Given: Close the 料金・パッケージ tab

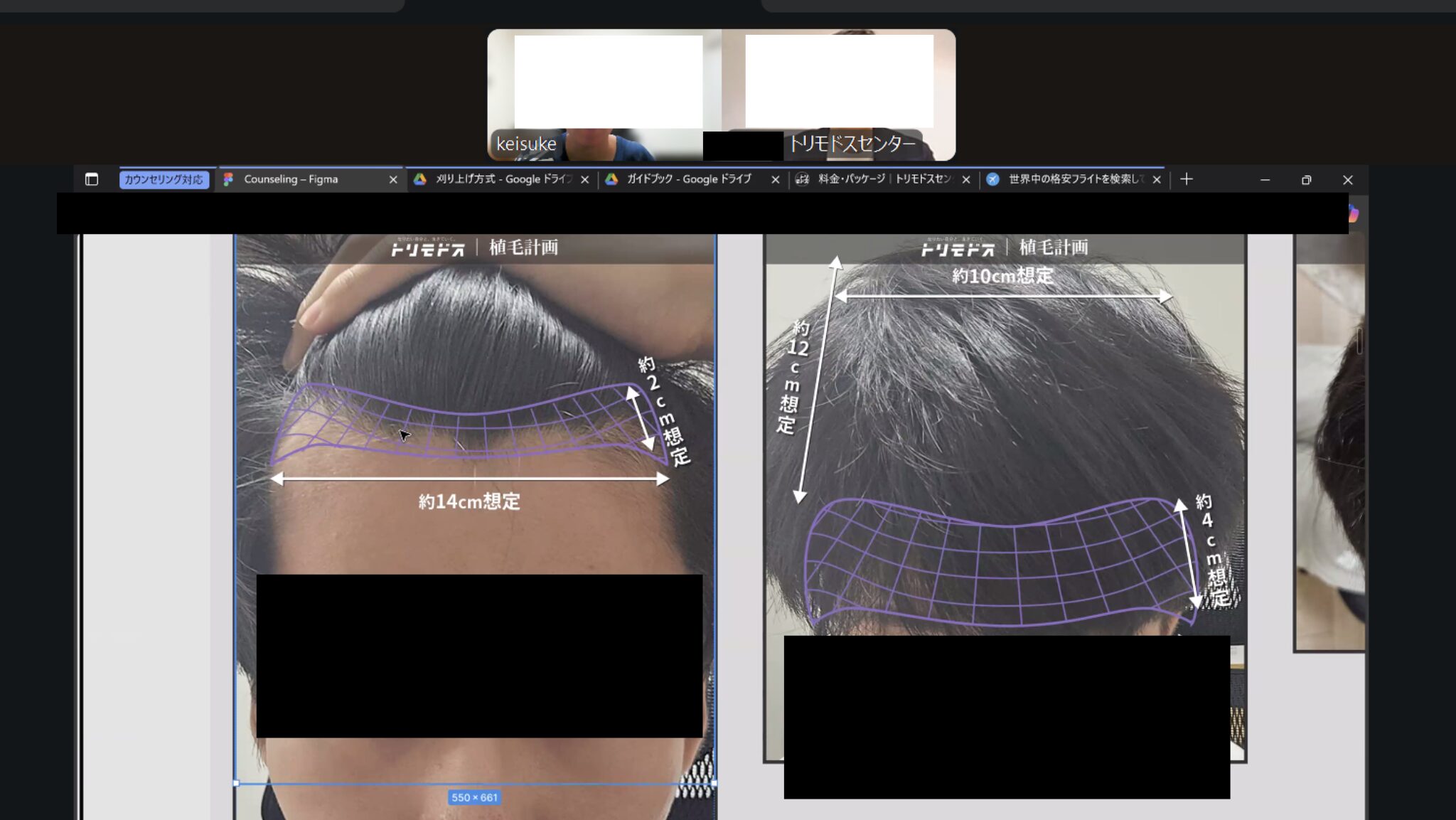Looking at the screenshot, I should 966,180.
